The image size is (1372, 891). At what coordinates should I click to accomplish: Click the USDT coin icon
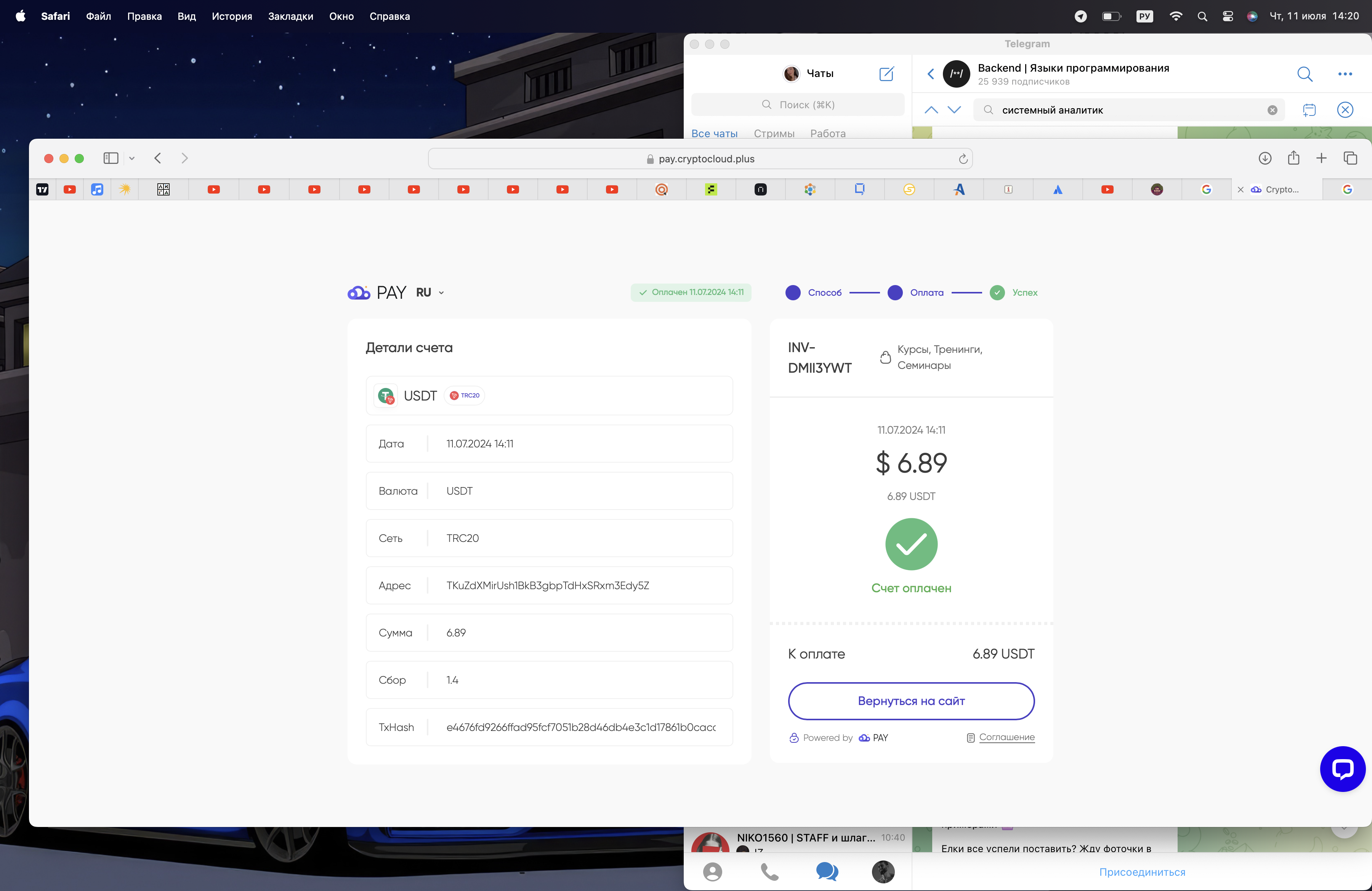pos(386,395)
